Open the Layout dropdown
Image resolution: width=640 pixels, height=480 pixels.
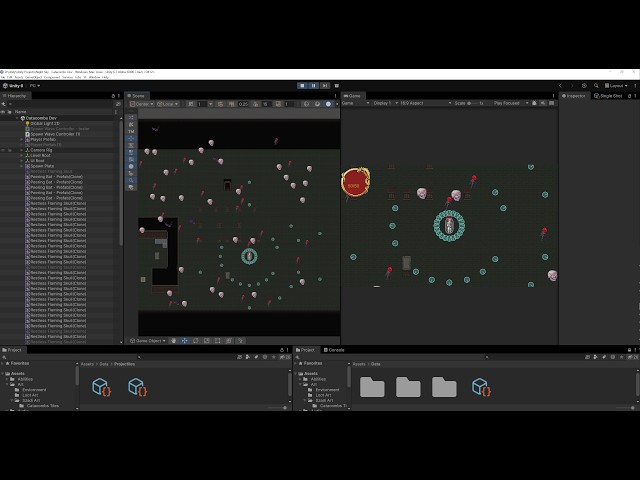coord(616,86)
